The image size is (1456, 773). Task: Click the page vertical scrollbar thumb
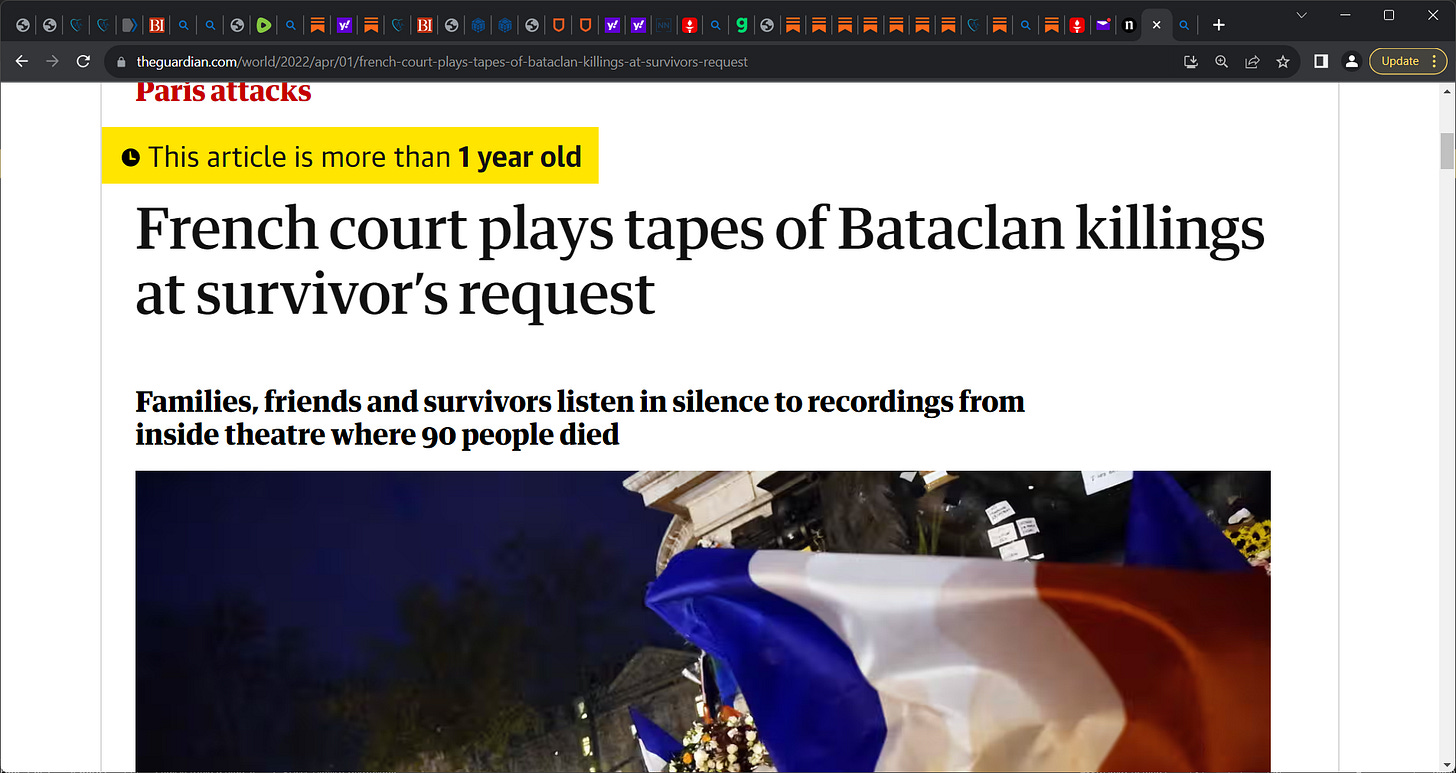tap(1446, 150)
